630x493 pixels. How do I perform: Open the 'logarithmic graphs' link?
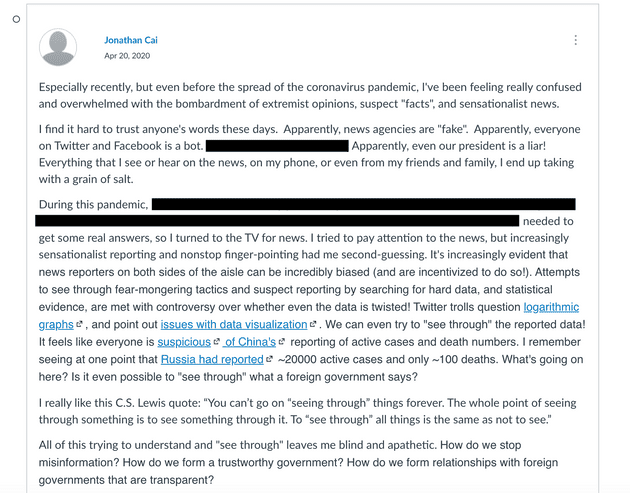(x=551, y=307)
